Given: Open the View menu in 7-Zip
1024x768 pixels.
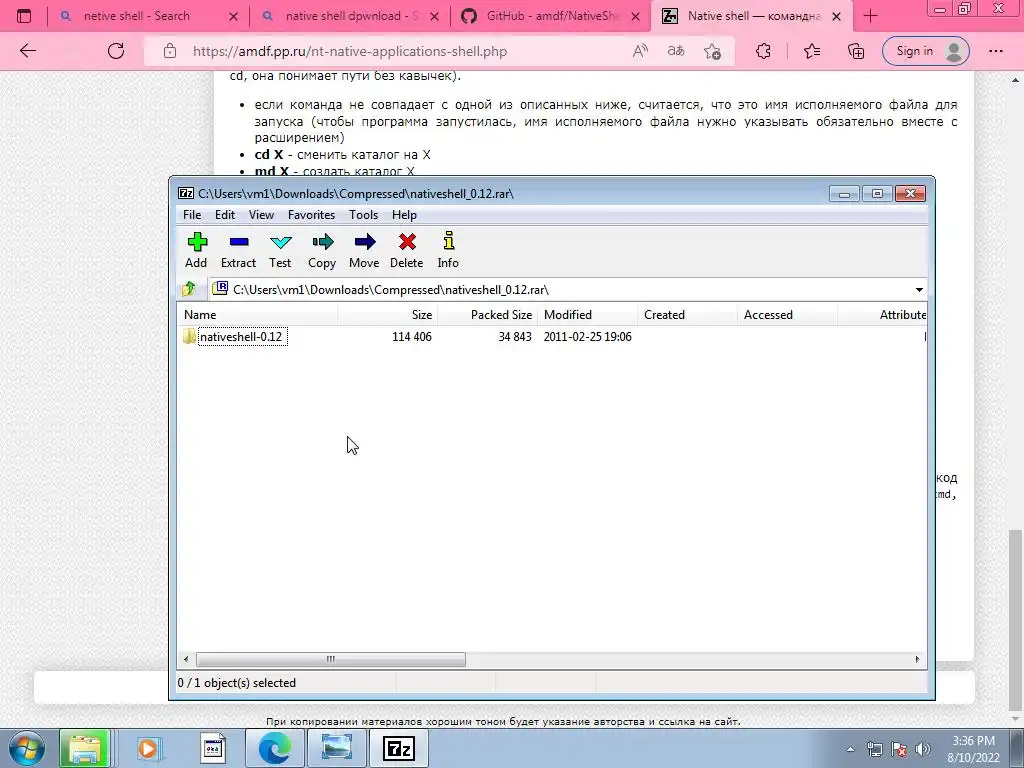Looking at the screenshot, I should [261, 215].
